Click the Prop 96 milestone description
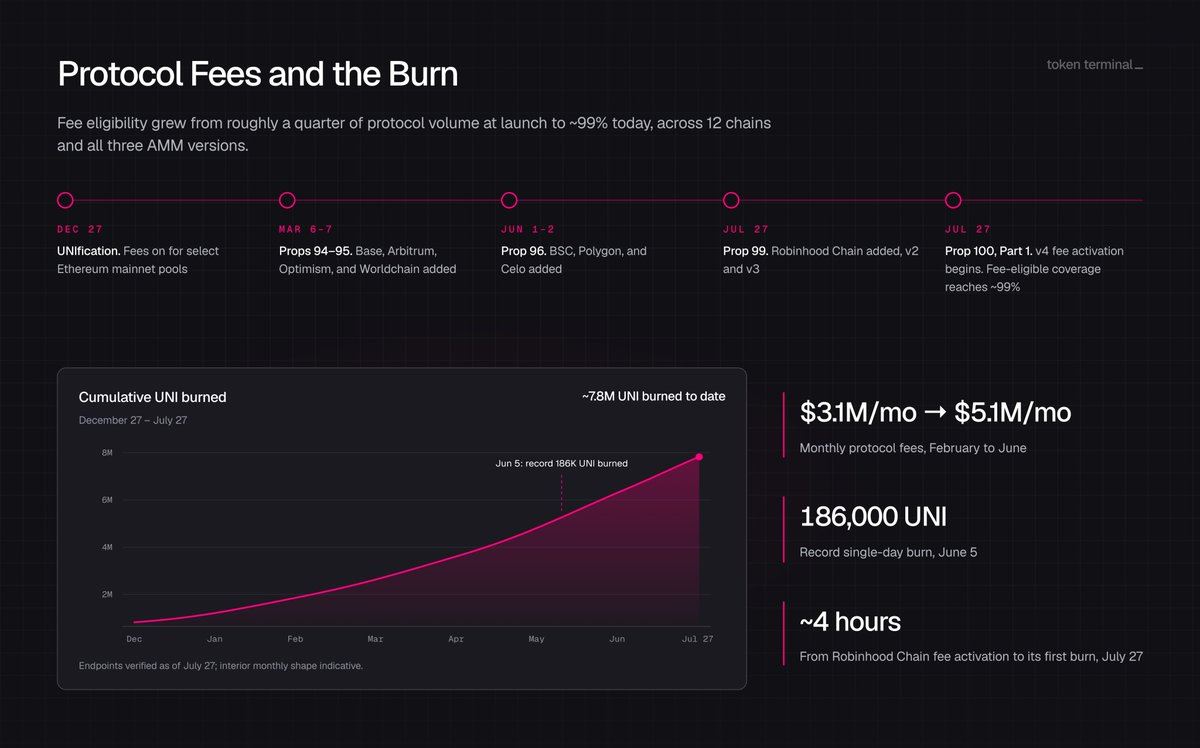The width and height of the screenshot is (1200, 748). pyautogui.click(x=574, y=260)
